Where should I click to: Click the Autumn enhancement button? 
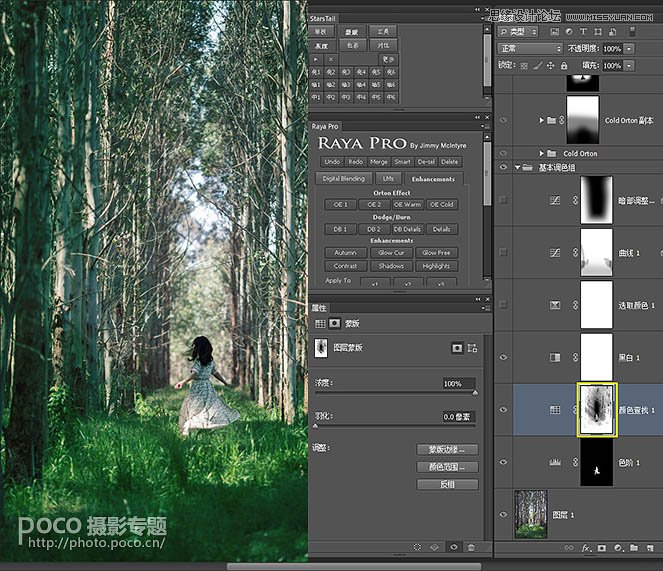[x=345, y=253]
